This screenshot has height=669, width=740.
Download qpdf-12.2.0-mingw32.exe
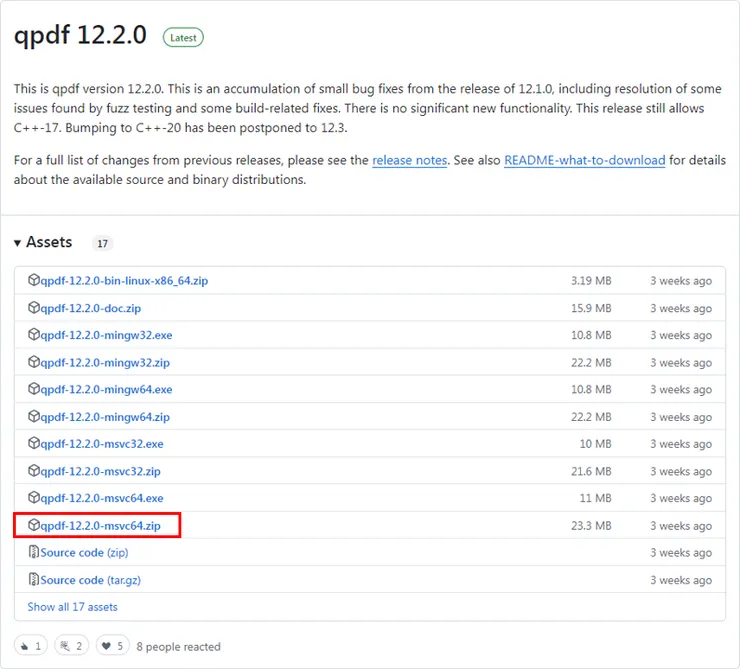106,335
